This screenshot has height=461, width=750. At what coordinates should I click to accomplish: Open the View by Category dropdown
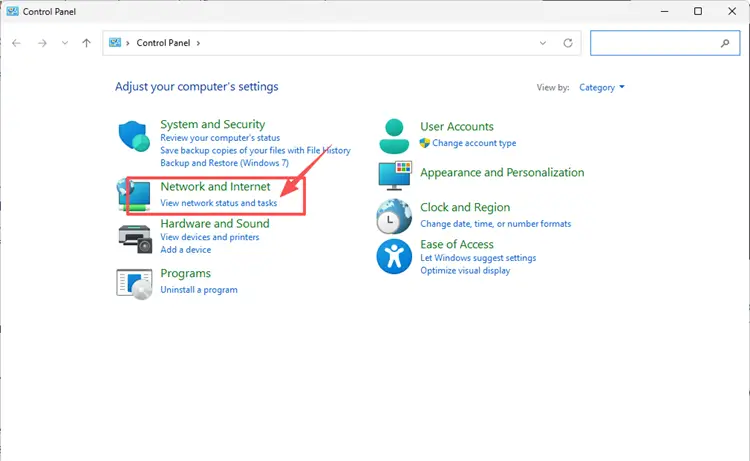click(x=602, y=88)
